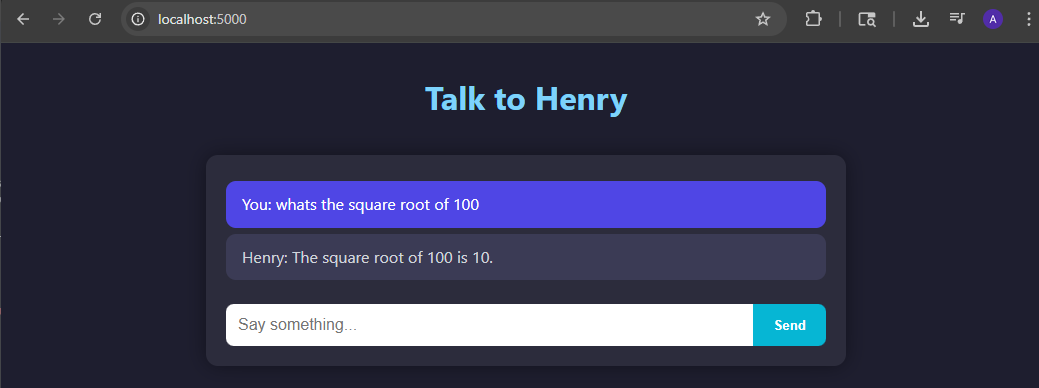Open the media controls icon

point(957,19)
